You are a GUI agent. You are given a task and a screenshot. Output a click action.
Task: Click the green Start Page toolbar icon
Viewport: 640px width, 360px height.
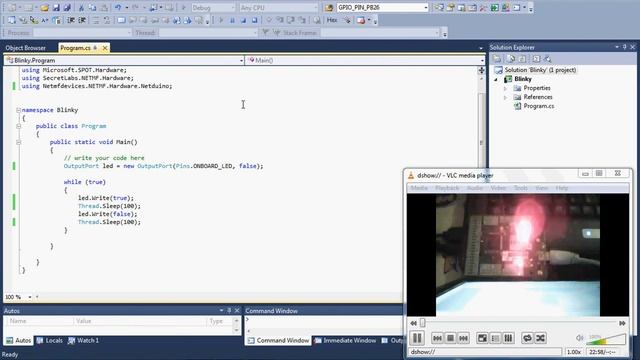[494, 8]
